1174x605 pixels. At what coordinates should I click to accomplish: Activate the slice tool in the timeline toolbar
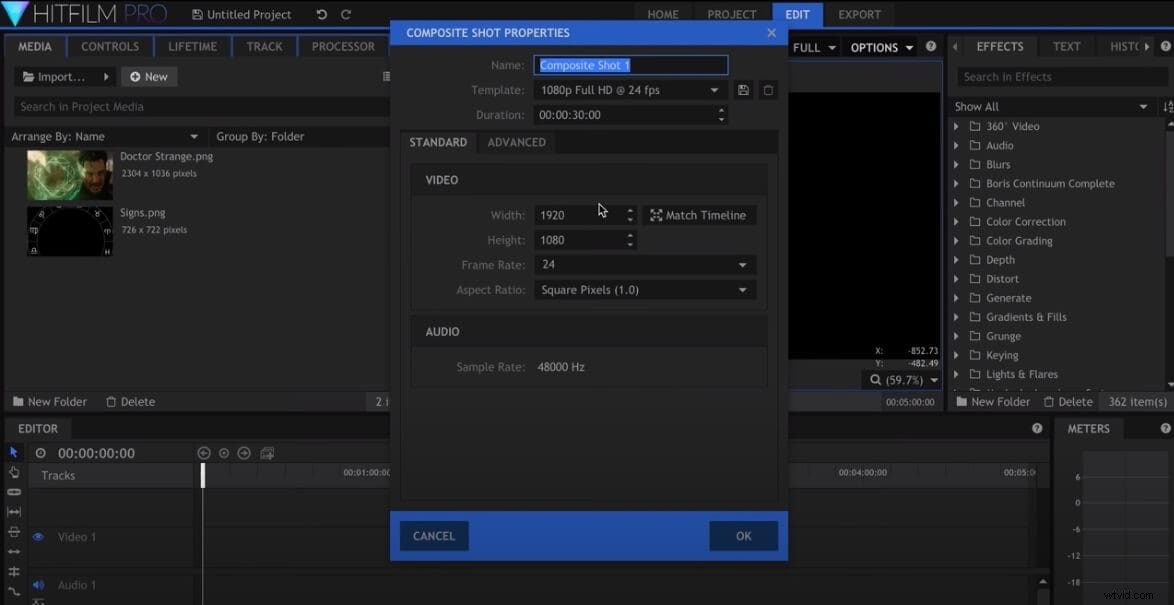pos(13,492)
